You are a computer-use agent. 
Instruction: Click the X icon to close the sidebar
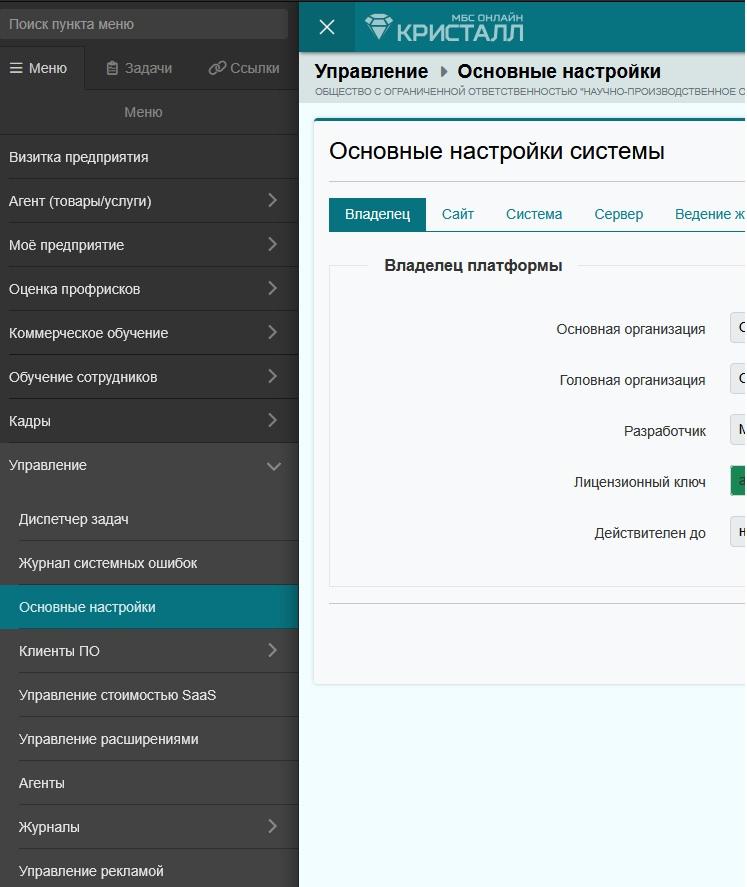[326, 27]
